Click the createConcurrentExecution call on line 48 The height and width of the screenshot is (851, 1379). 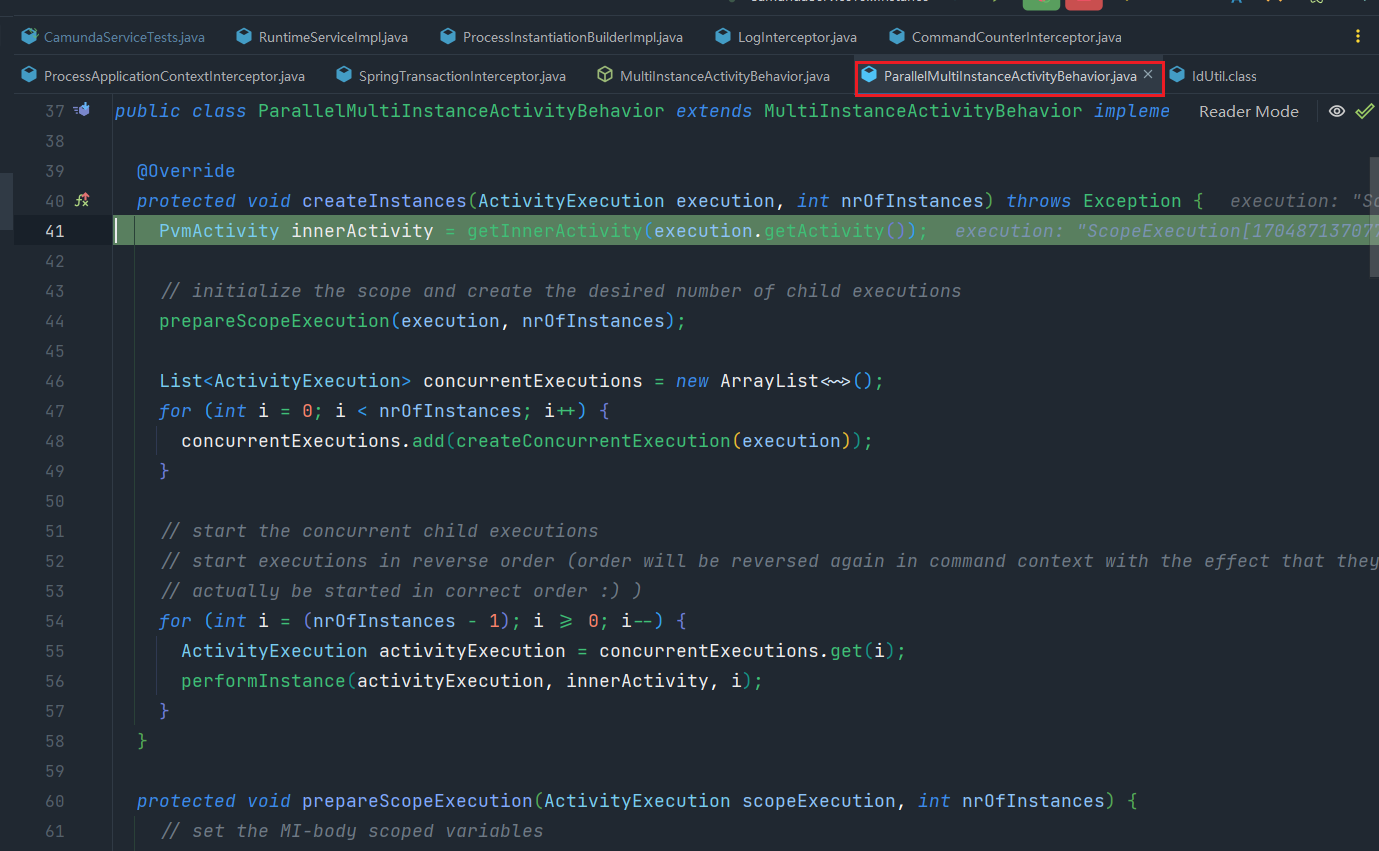594,441
